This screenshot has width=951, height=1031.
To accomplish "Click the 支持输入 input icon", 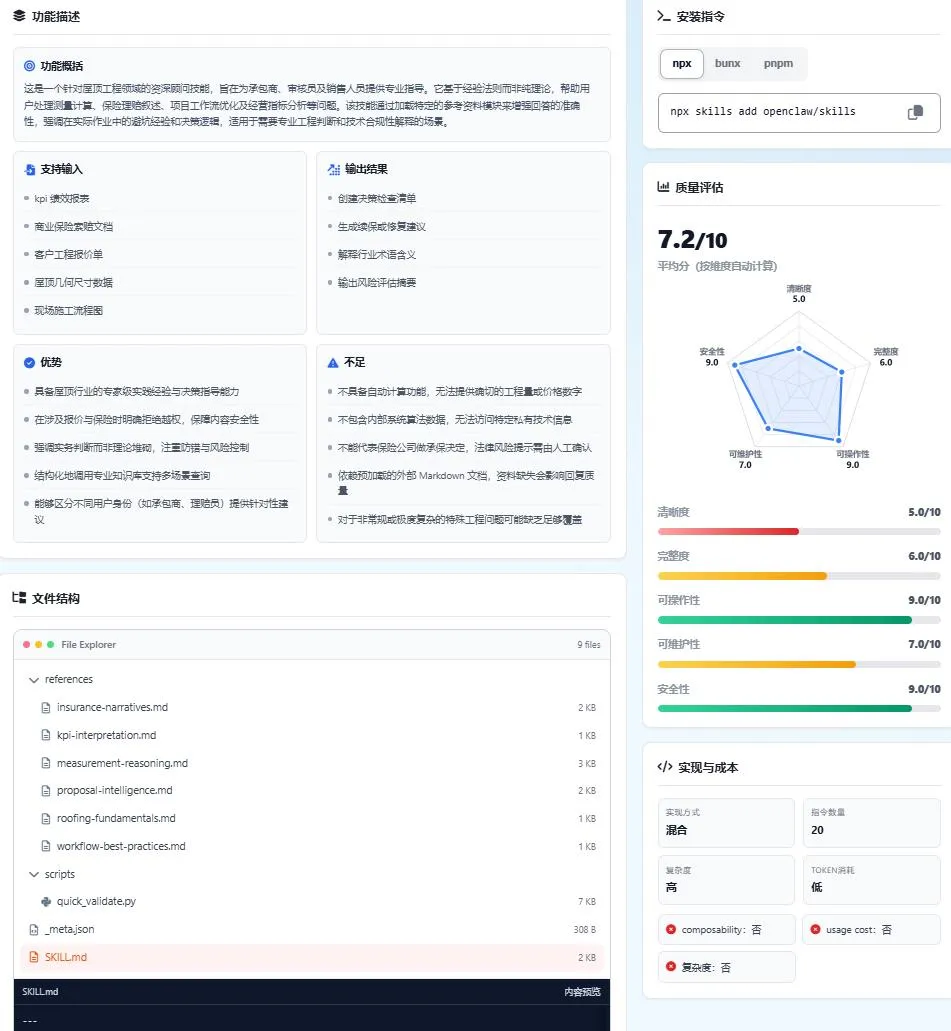I will pyautogui.click(x=30, y=170).
